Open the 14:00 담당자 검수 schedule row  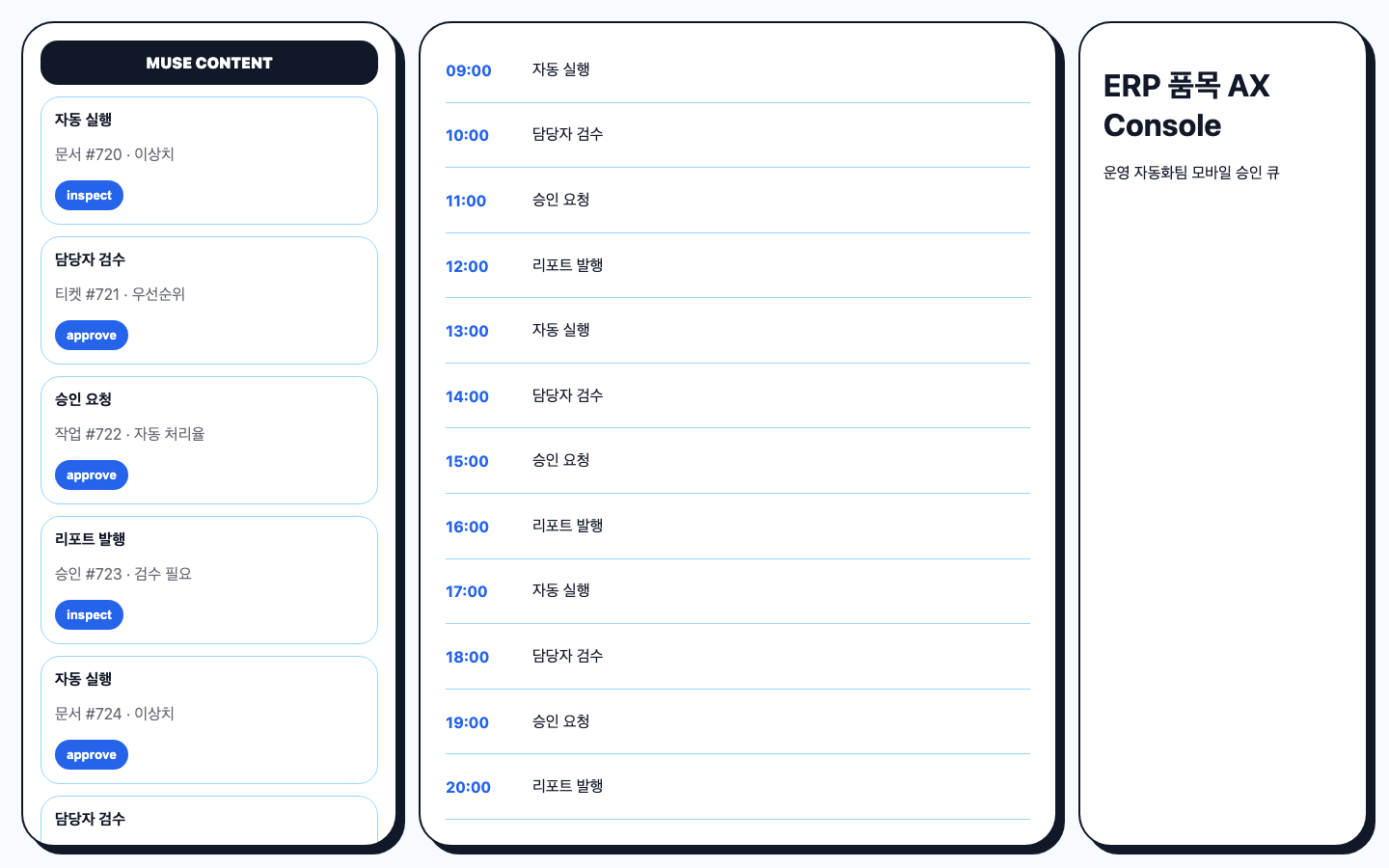[738, 396]
